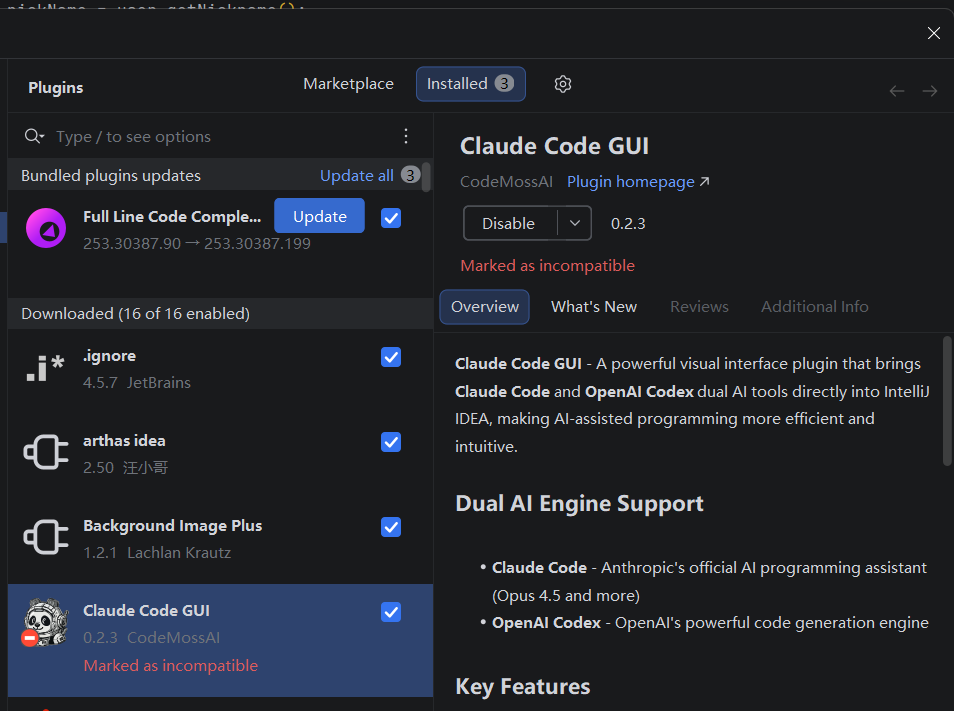This screenshot has height=711, width=954.
Task: Open the What's New tab
Action: click(594, 307)
